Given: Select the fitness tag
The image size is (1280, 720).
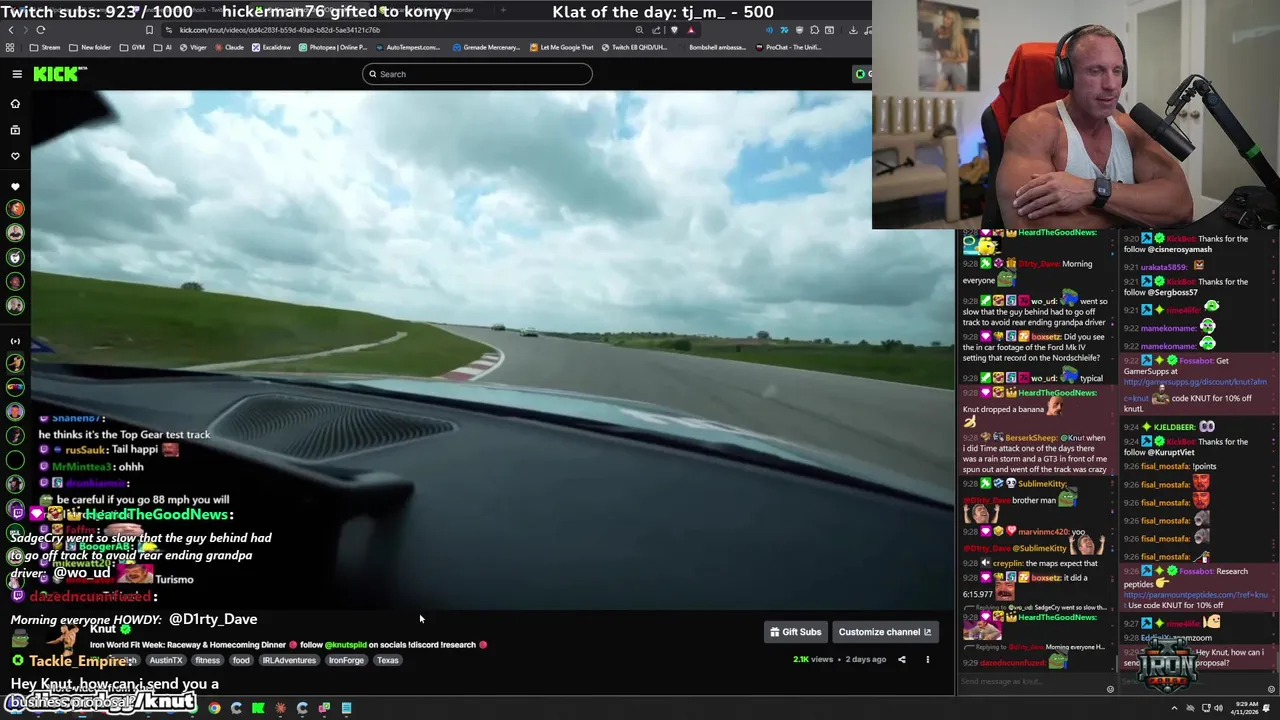Looking at the screenshot, I should pos(207,660).
